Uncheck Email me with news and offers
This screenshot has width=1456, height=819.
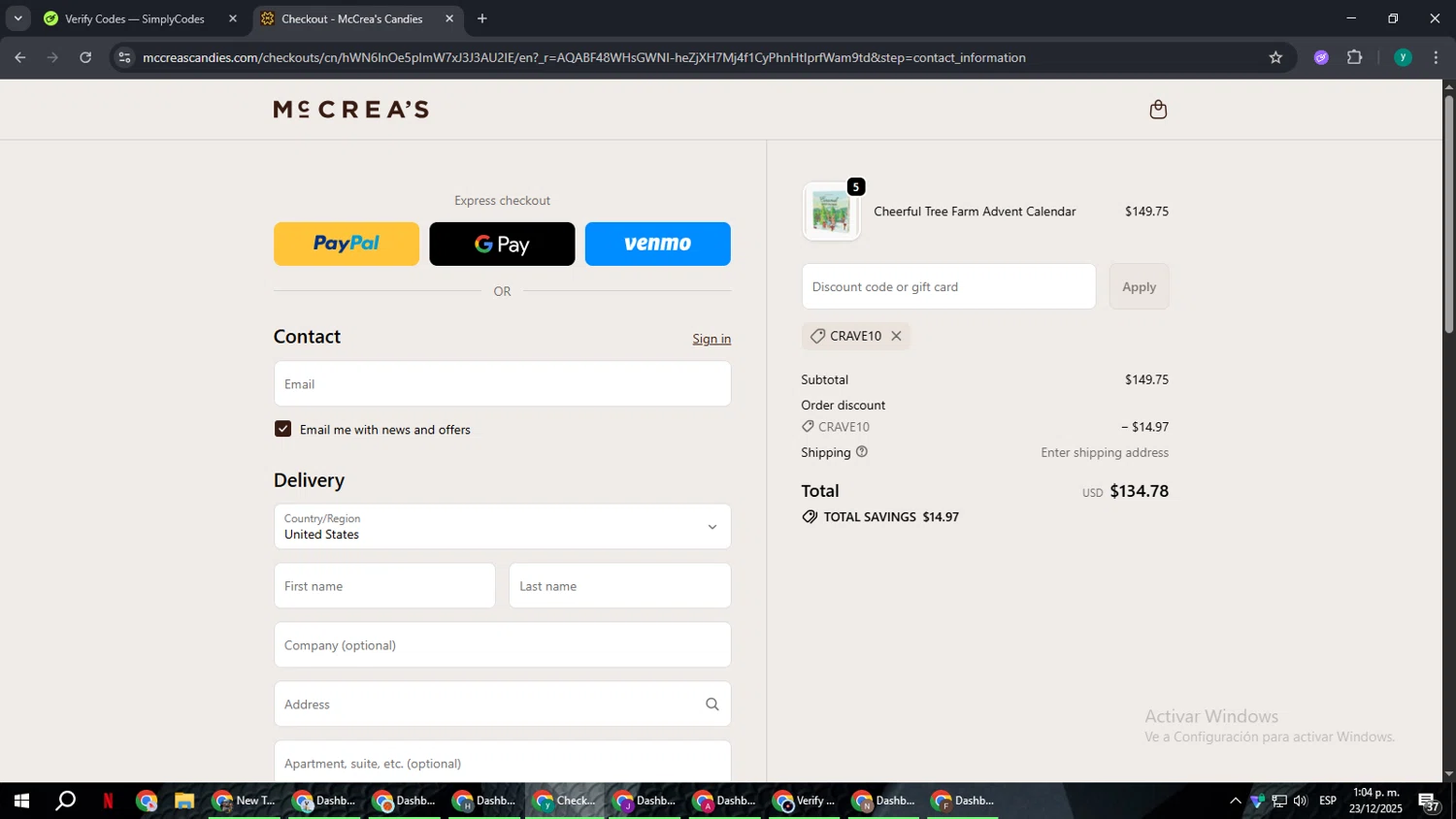pyautogui.click(x=282, y=429)
